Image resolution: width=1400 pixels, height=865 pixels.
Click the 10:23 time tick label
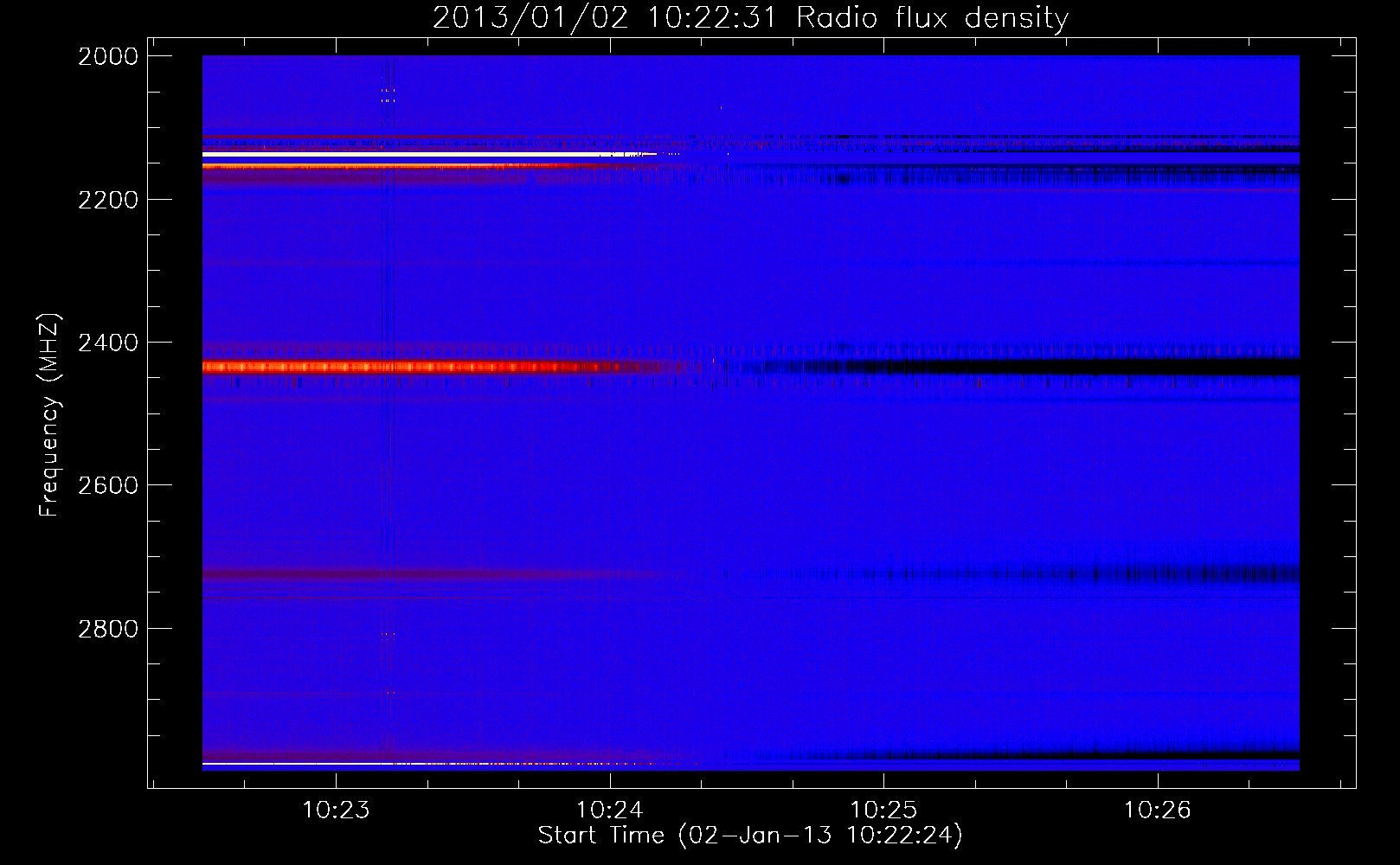click(336, 810)
